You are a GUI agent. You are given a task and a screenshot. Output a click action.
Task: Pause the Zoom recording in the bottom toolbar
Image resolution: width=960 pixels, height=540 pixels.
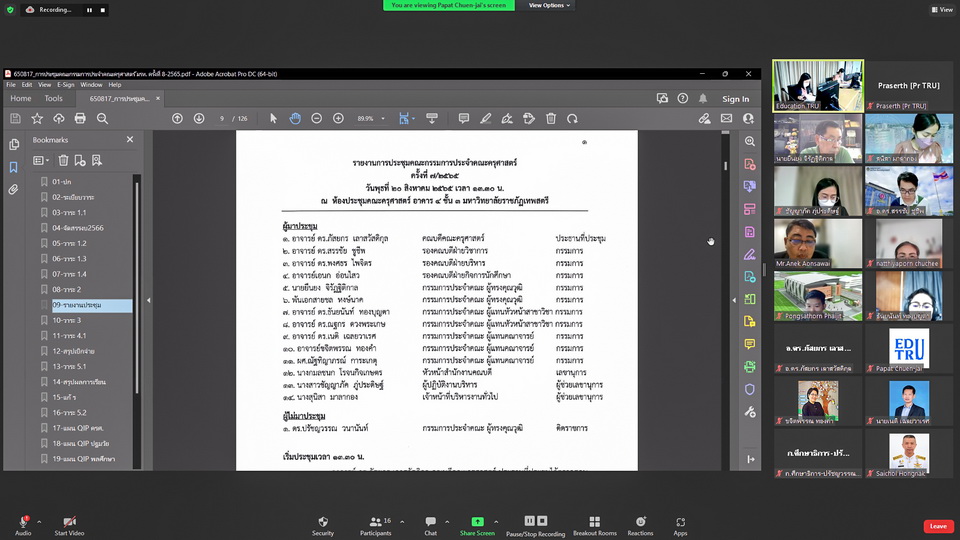click(x=530, y=521)
